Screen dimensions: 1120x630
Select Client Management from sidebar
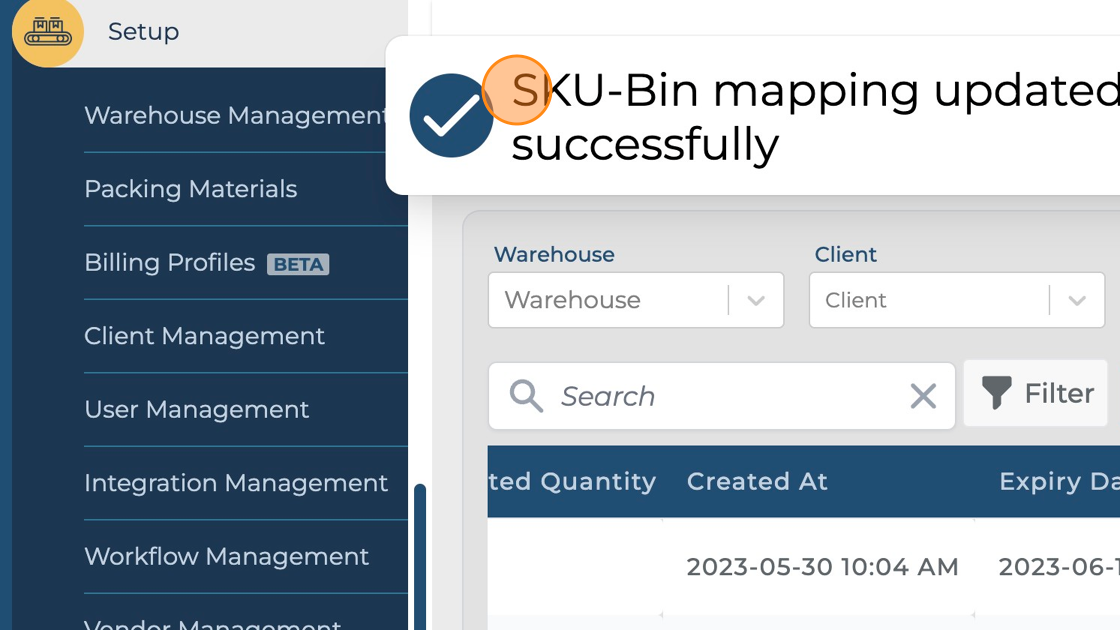pos(205,336)
